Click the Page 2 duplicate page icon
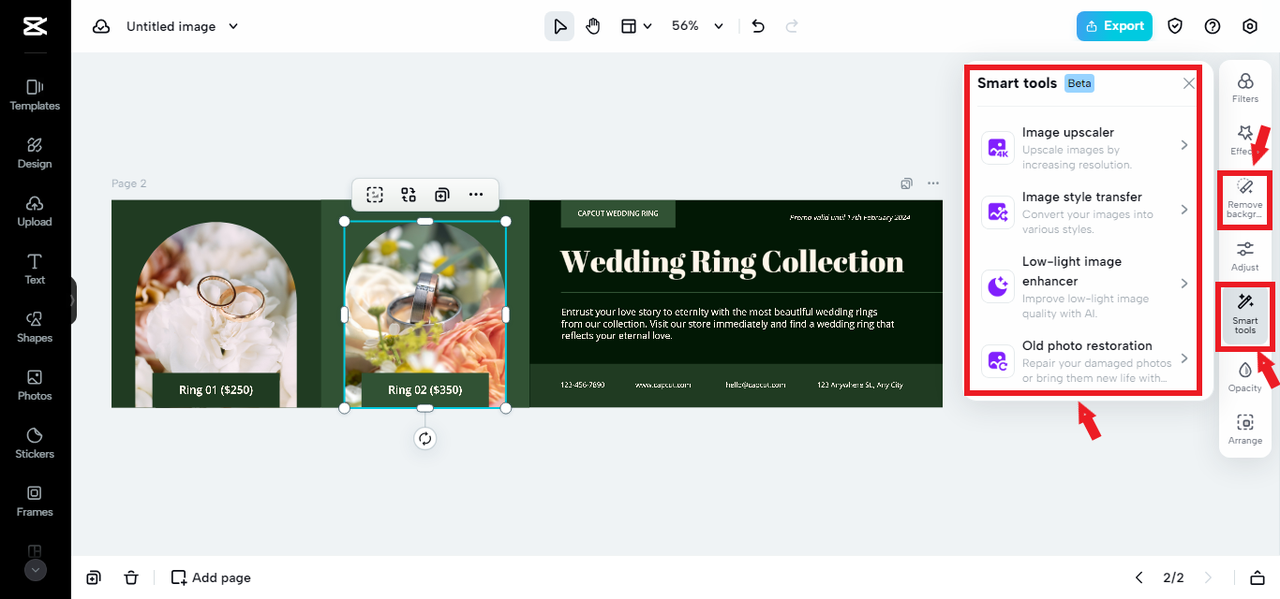Viewport: 1280px width, 599px height. pyautogui.click(x=906, y=184)
